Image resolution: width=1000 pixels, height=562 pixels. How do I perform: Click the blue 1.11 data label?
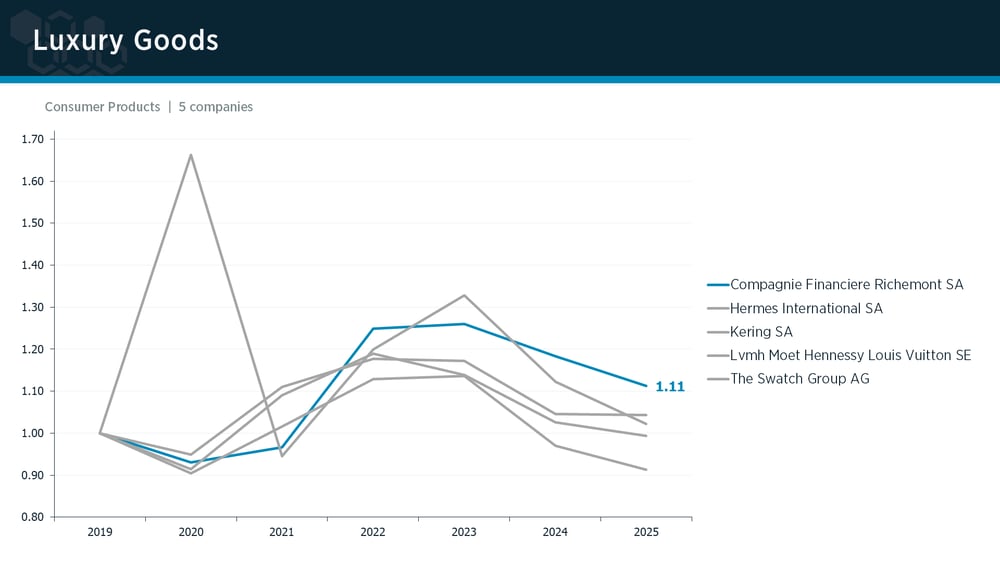tap(670, 387)
